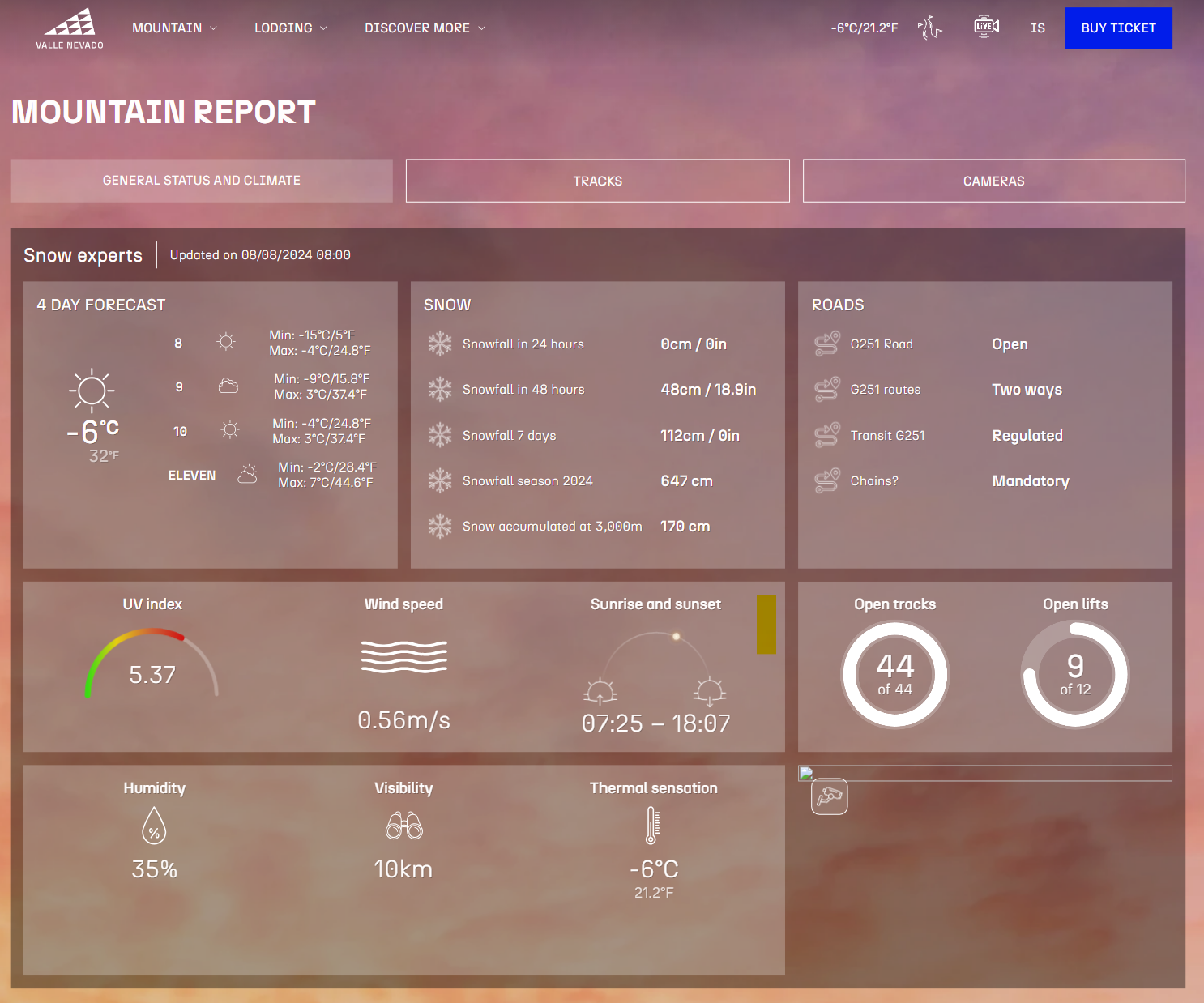
Task: Click the sun icon for day 10
Action: 230,430
